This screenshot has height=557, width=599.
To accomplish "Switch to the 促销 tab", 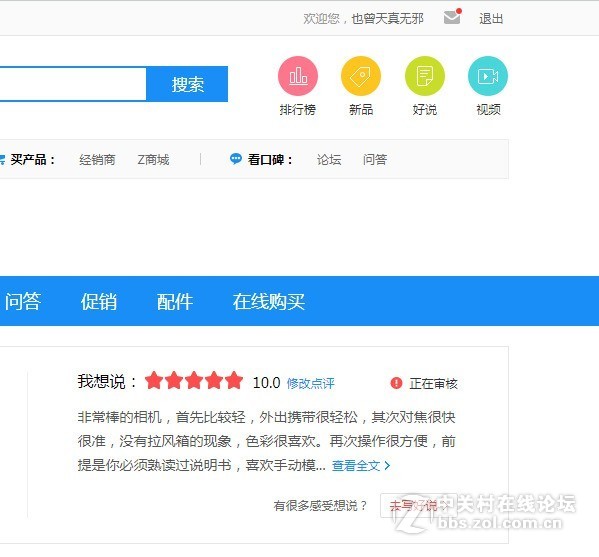I will [99, 301].
